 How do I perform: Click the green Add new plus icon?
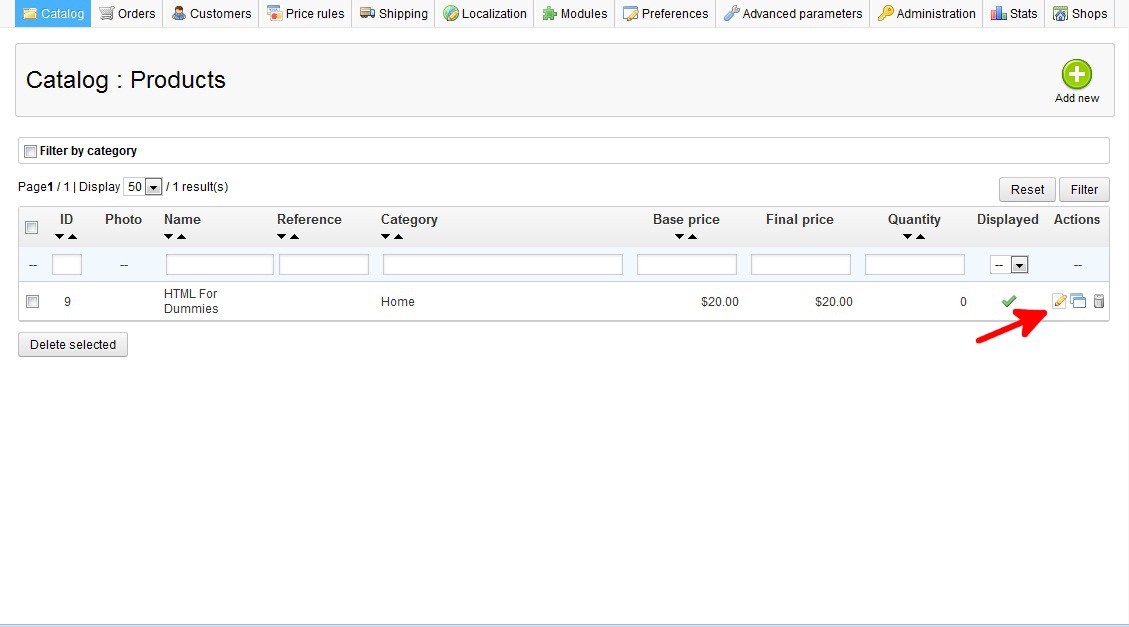point(1076,75)
